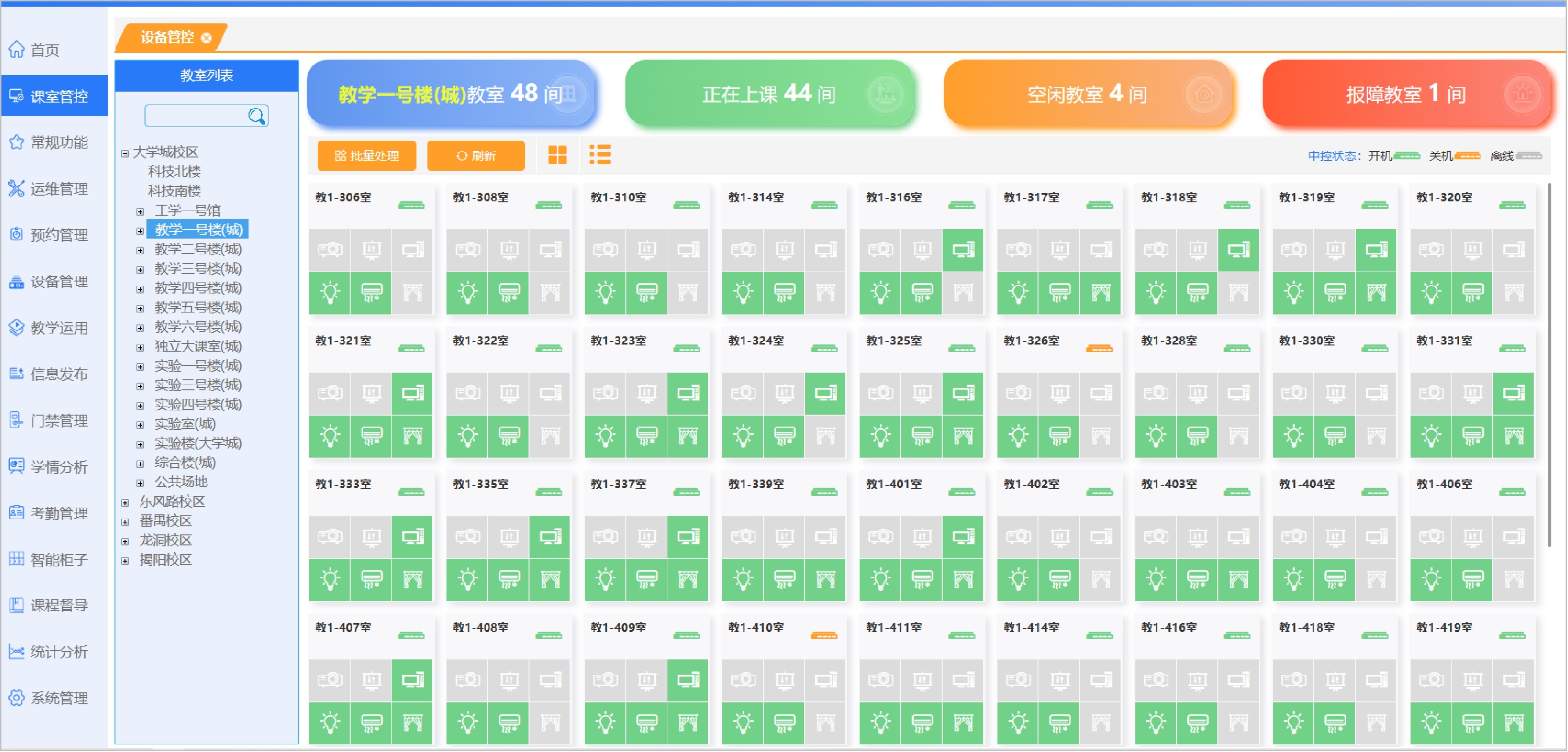The height and width of the screenshot is (752, 1568).
Task: Expand the 工学一号馆 tree node
Action: pyautogui.click(x=140, y=211)
